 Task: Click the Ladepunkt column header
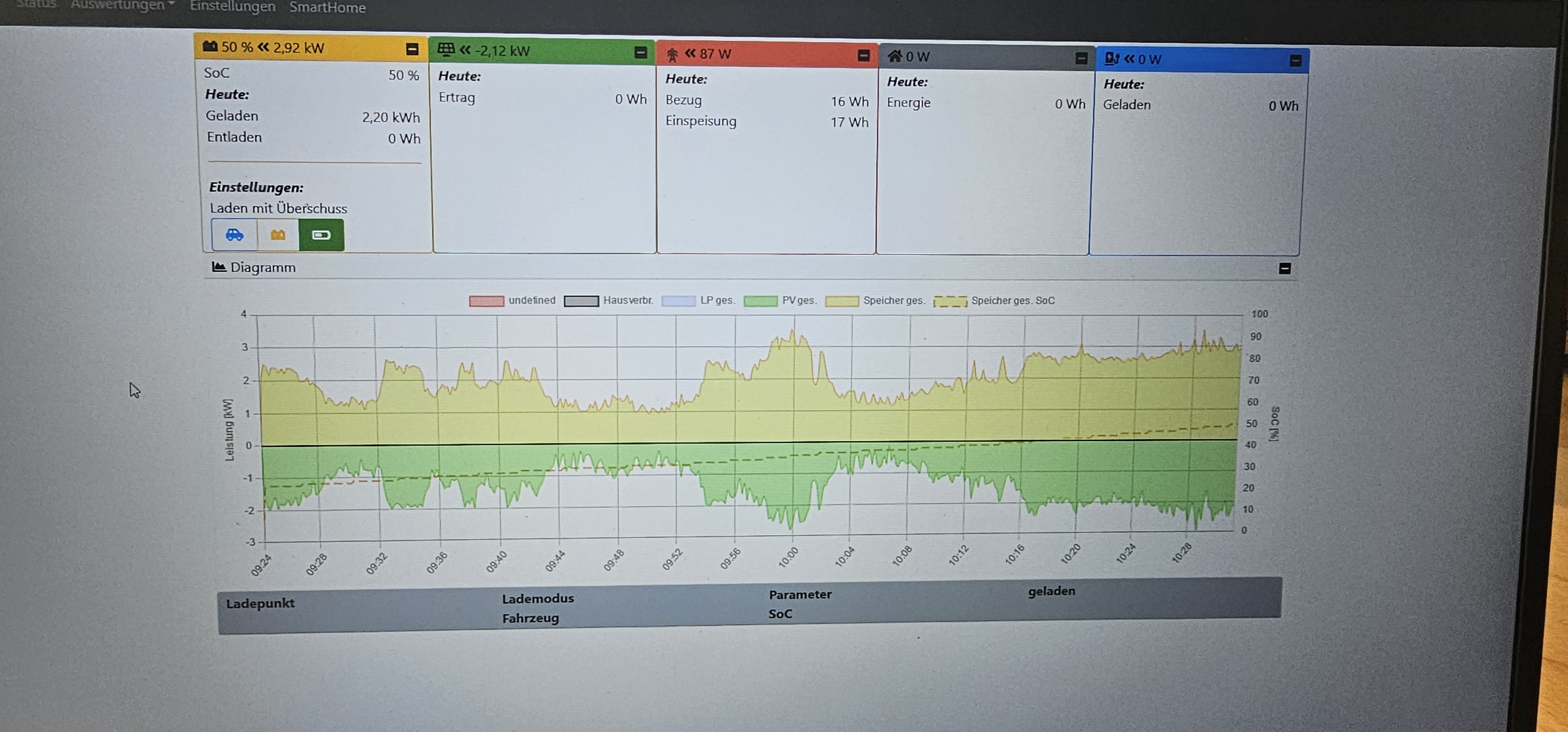(x=261, y=603)
